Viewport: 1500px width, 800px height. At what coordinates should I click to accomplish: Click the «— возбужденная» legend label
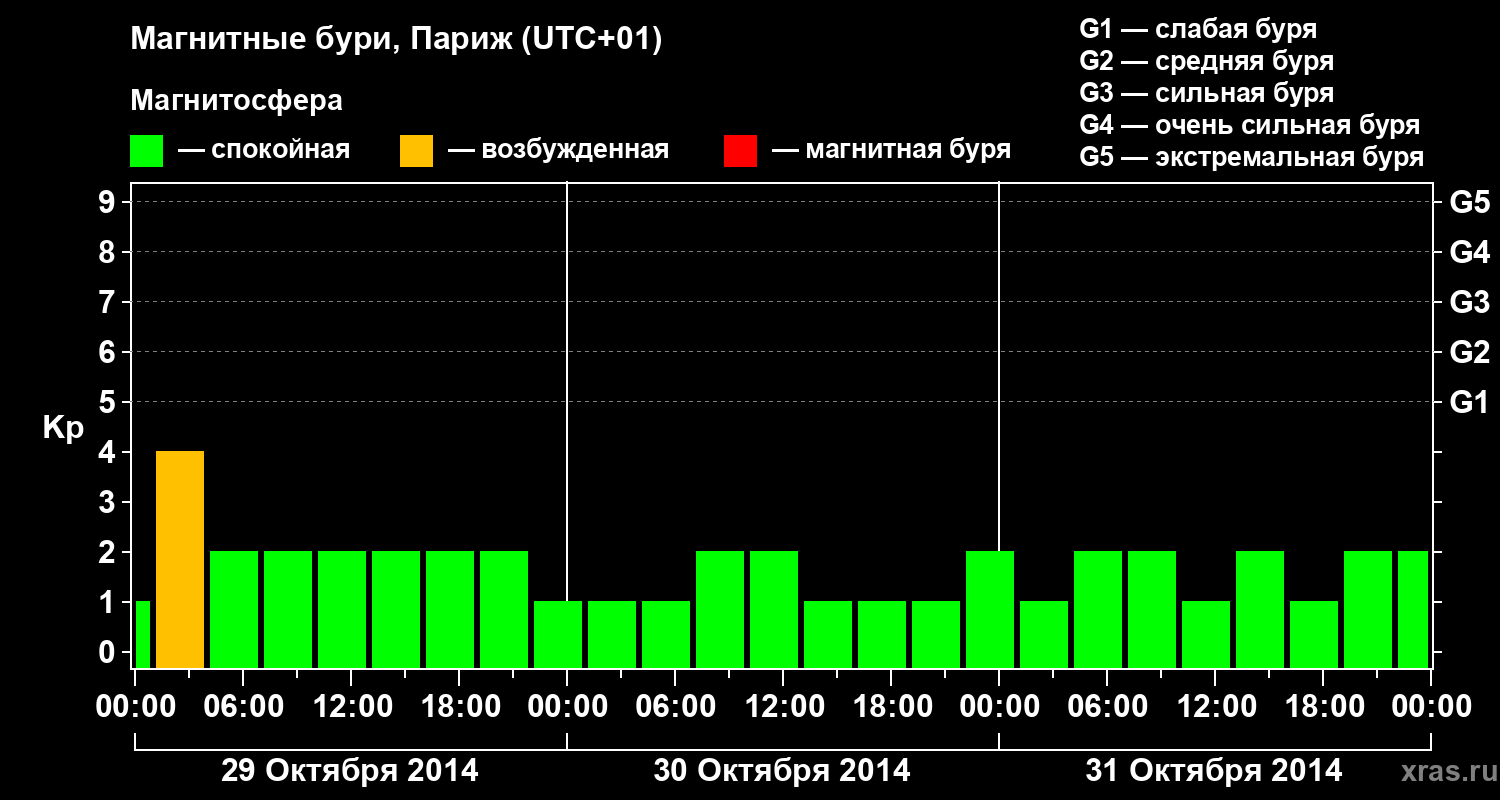pyautogui.click(x=558, y=151)
